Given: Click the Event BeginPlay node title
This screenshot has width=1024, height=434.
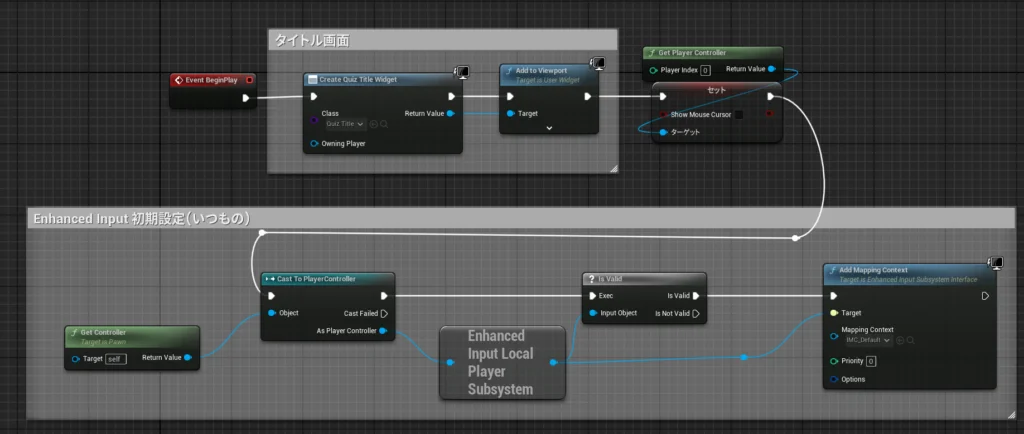Looking at the screenshot, I should [208, 80].
